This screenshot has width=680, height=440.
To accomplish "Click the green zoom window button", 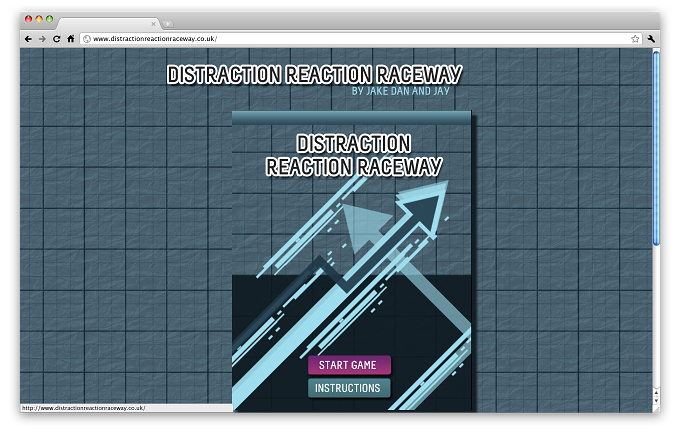I will tap(49, 19).
